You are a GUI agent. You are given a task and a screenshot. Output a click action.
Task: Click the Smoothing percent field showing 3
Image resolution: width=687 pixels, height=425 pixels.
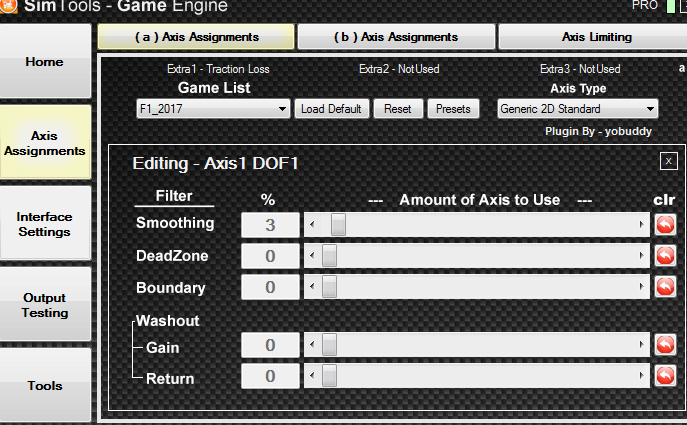click(x=270, y=225)
